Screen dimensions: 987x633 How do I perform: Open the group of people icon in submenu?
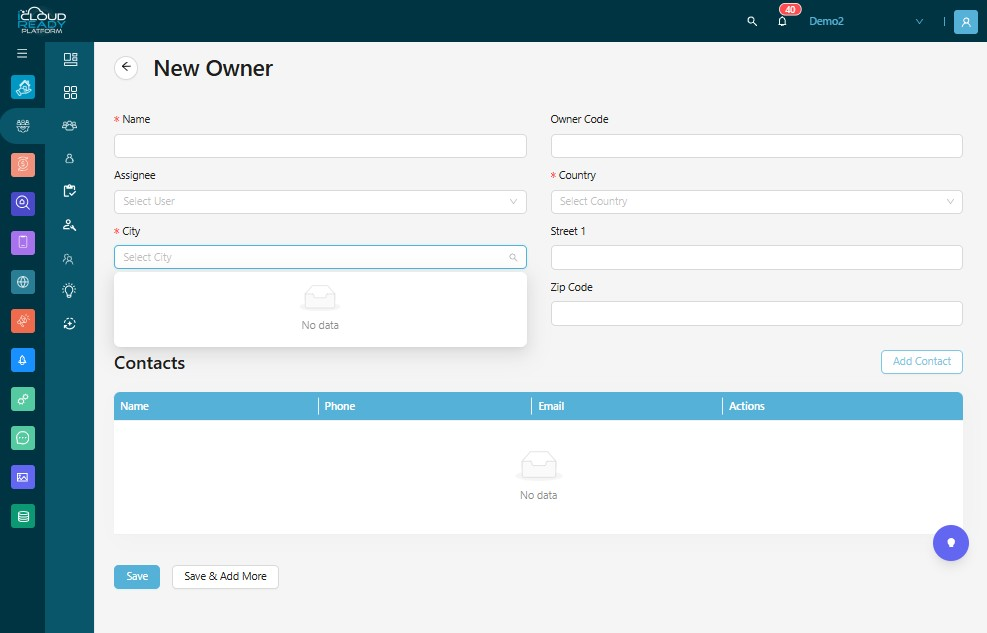pos(70,125)
